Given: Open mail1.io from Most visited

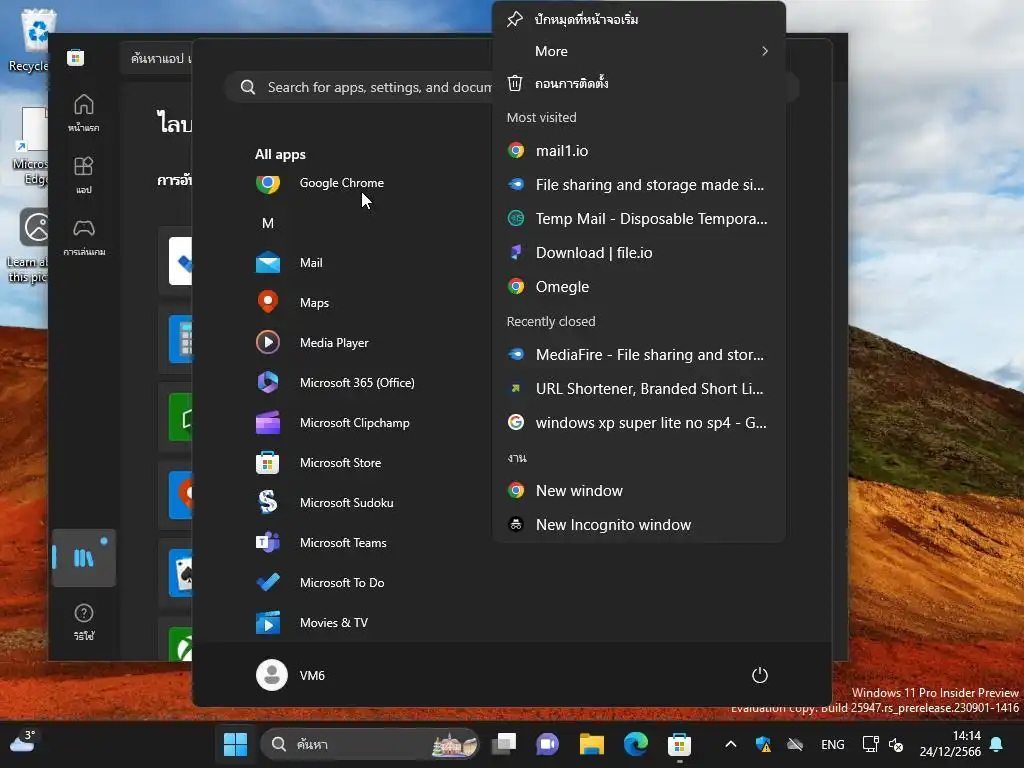Looking at the screenshot, I should coord(639,151).
